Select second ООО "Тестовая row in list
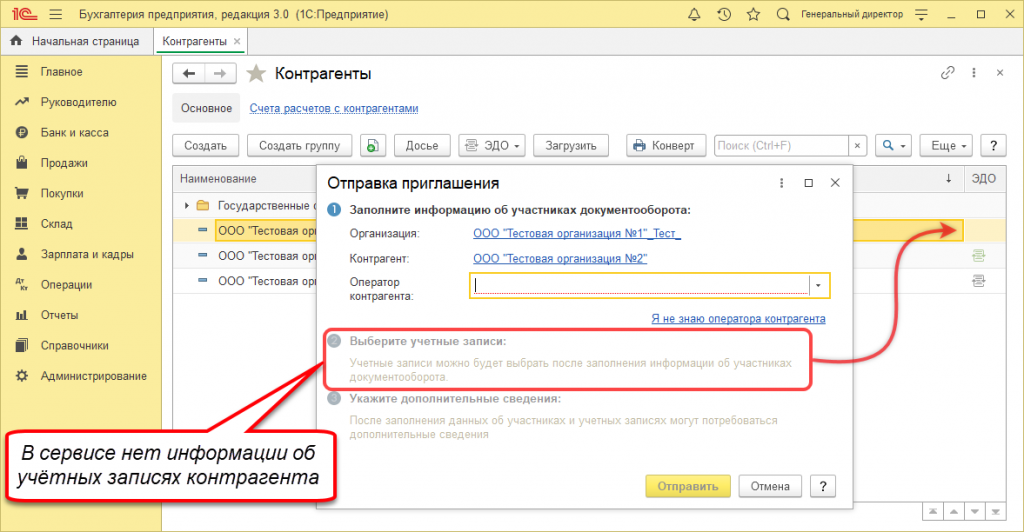1024x532 pixels. pyautogui.click(x=268, y=256)
